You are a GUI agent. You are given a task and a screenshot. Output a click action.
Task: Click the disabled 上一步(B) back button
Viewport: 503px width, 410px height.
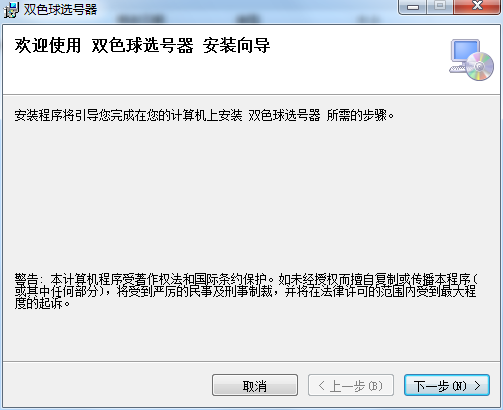point(351,385)
